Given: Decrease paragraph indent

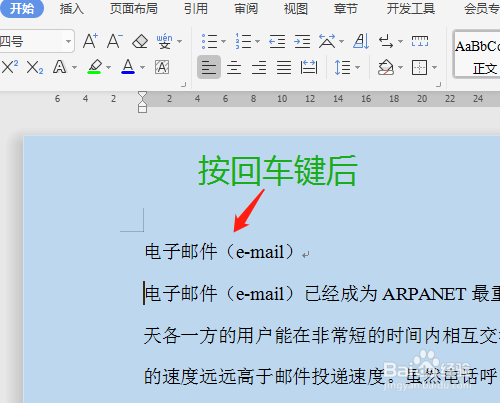Looking at the screenshot, I should [x=277, y=41].
